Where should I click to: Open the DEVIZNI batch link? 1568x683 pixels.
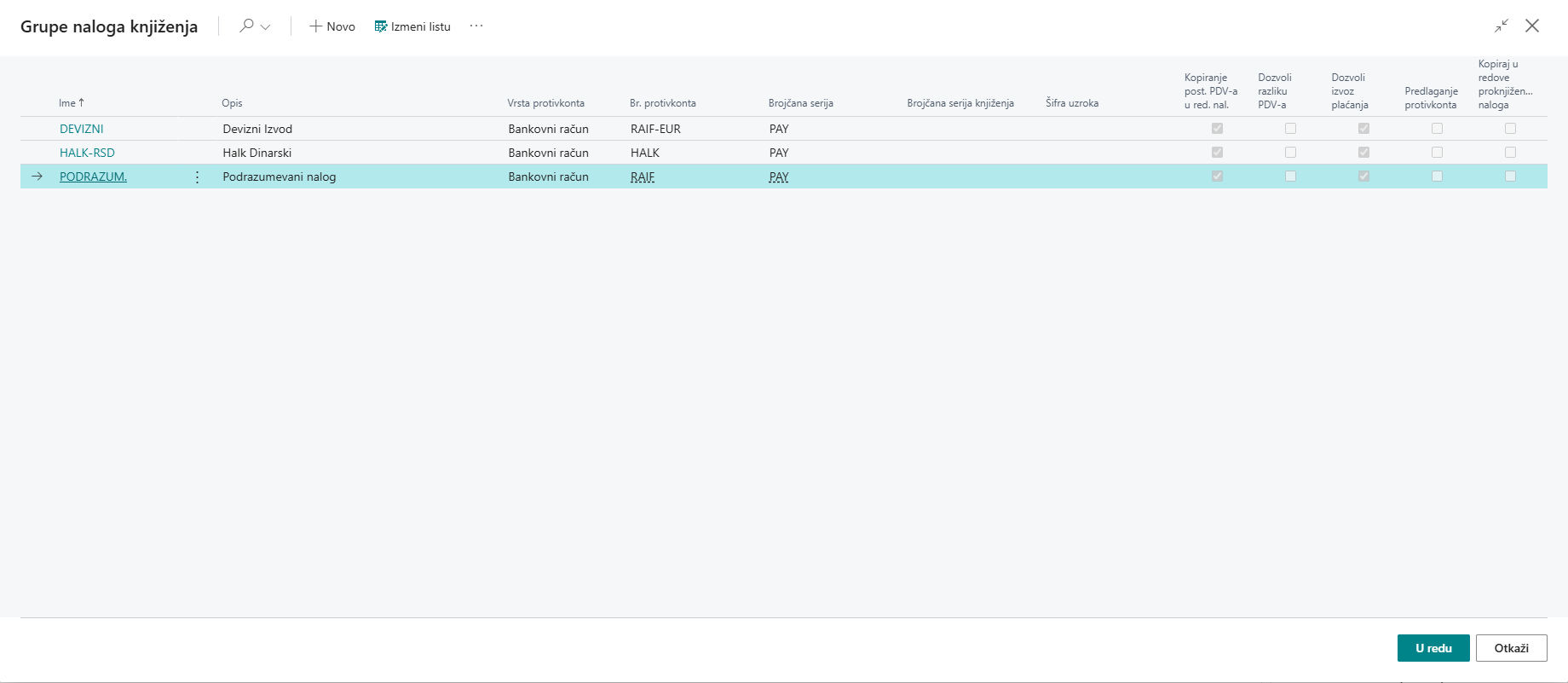pyautogui.click(x=82, y=129)
